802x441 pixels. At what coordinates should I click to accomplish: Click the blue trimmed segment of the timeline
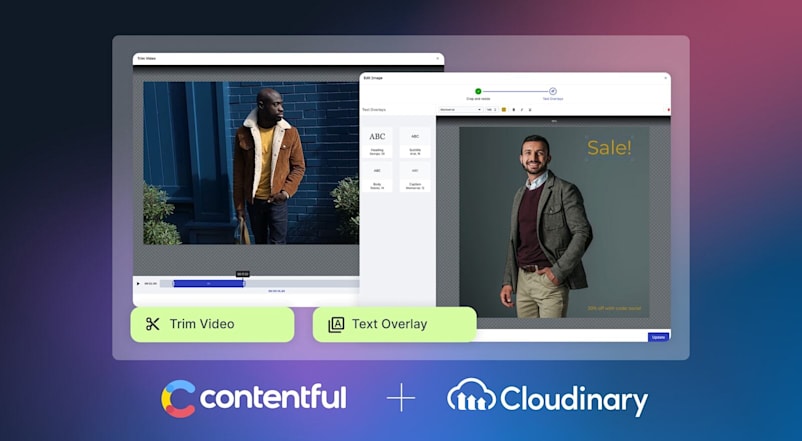[x=209, y=283]
